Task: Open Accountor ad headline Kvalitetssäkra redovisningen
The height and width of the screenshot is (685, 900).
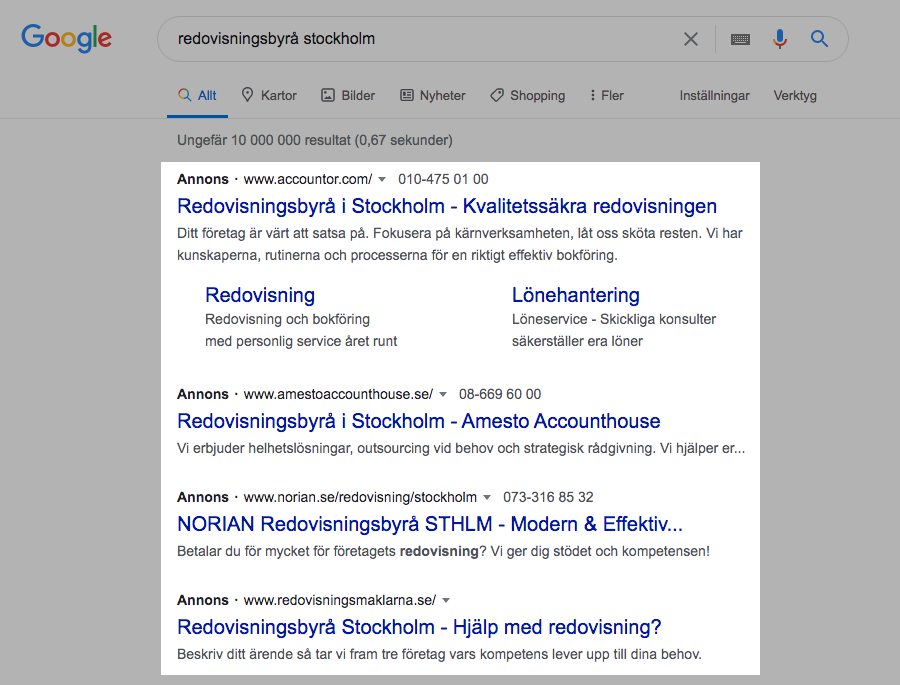Action: click(x=447, y=206)
